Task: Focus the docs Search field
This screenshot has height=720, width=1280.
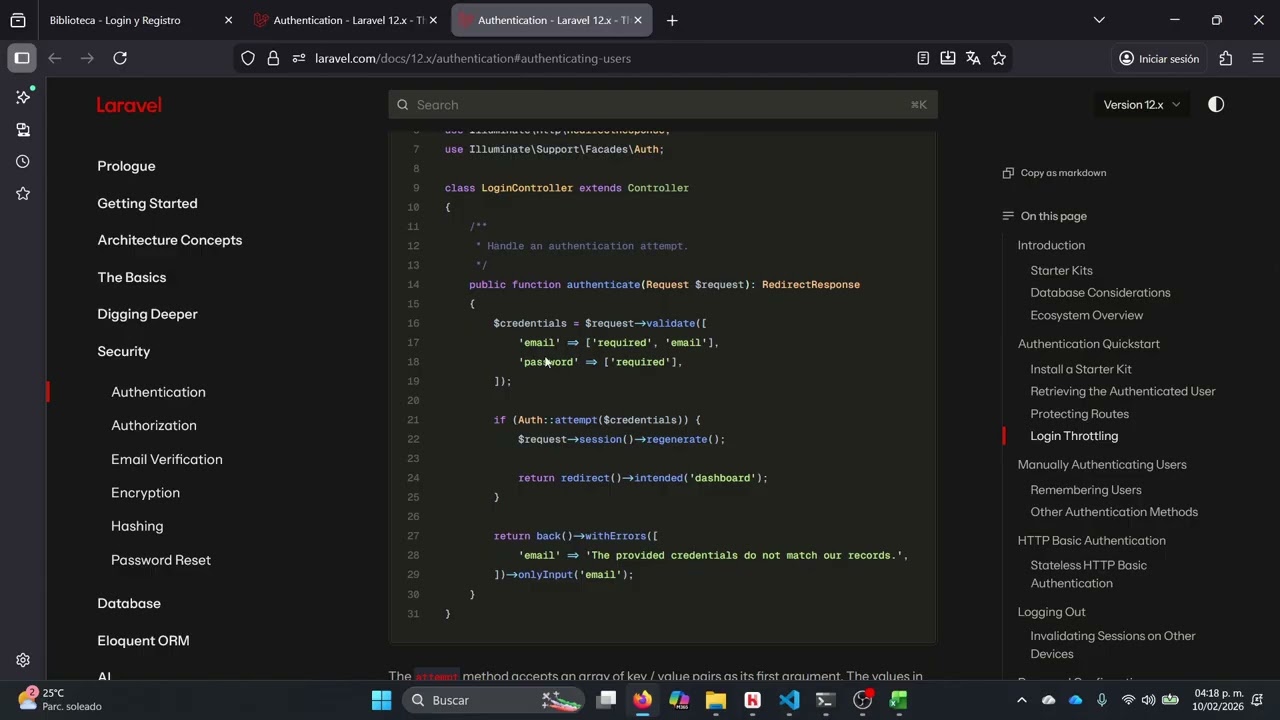Action: coord(662,105)
